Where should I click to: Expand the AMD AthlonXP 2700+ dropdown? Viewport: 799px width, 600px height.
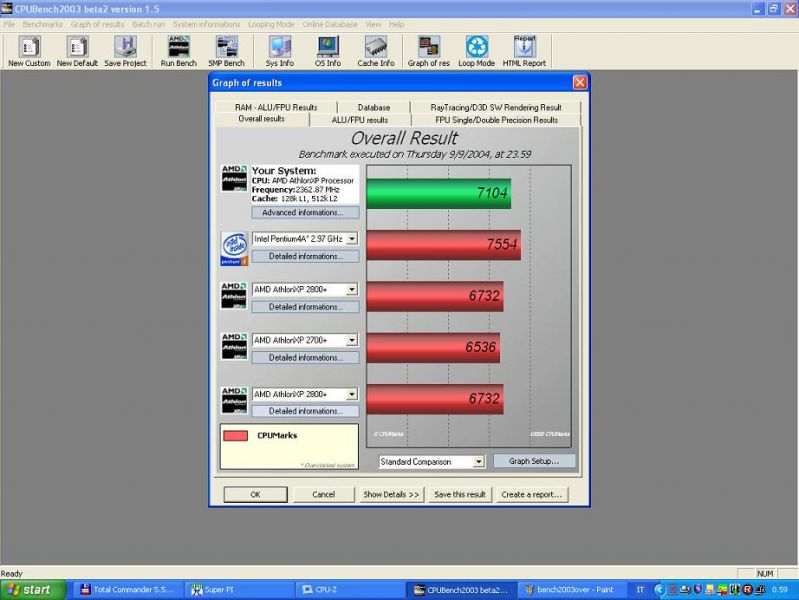click(352, 340)
